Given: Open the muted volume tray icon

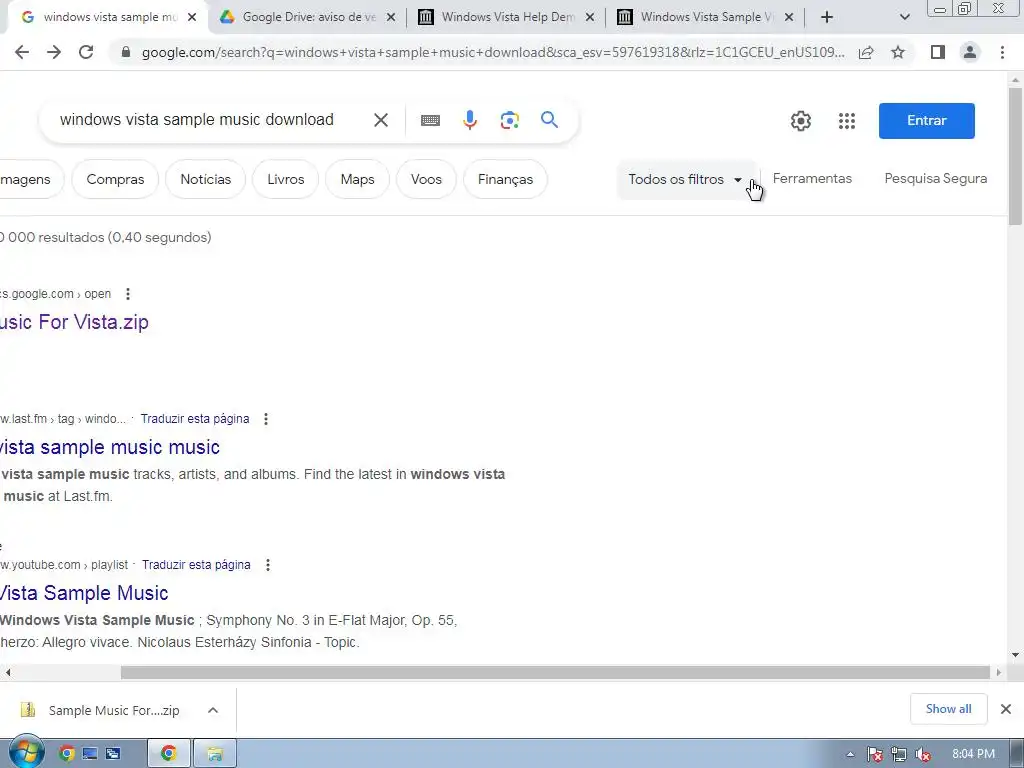Looking at the screenshot, I should coord(923,754).
